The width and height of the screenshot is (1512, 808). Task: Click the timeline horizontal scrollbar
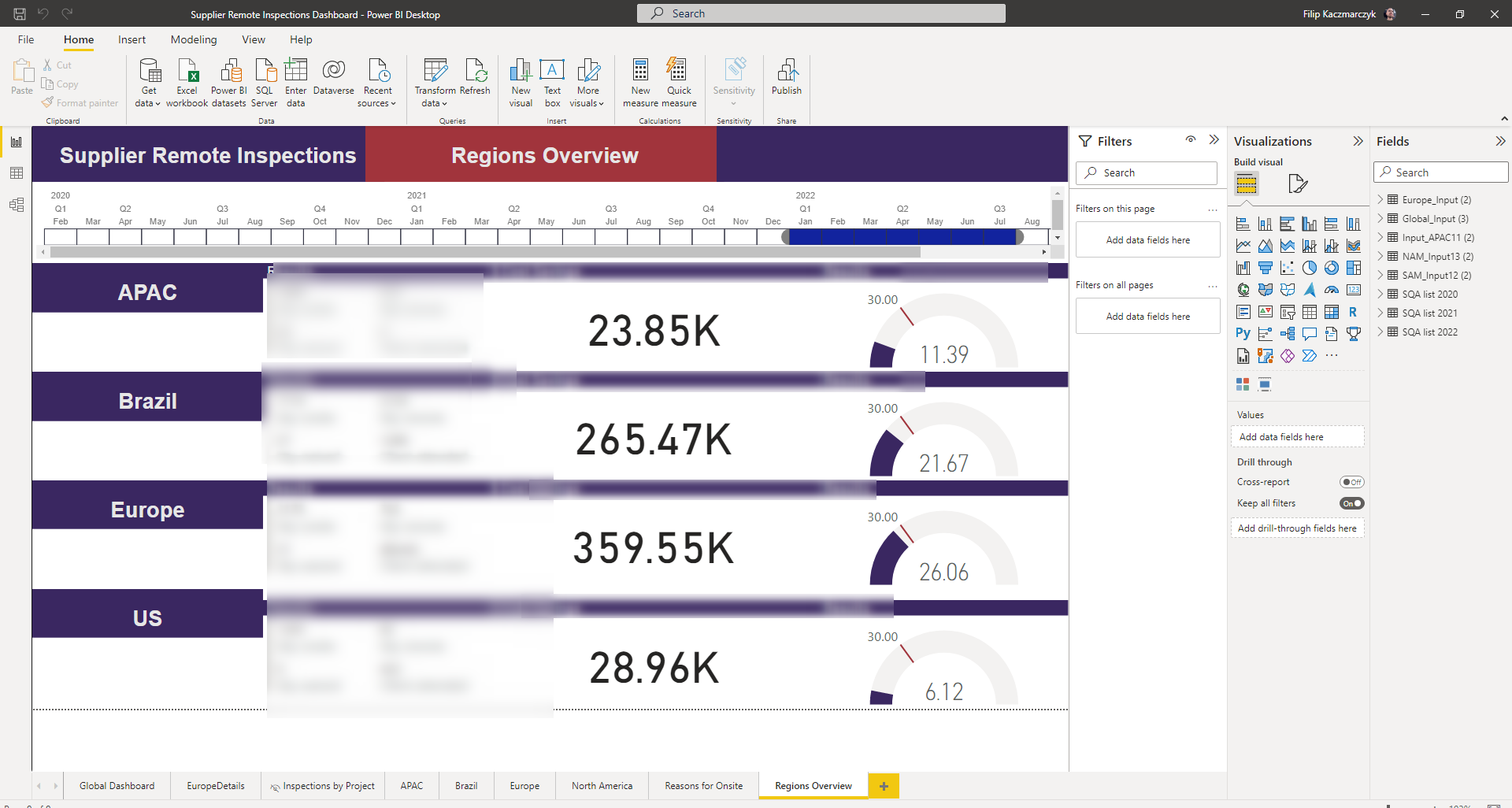pos(485,252)
